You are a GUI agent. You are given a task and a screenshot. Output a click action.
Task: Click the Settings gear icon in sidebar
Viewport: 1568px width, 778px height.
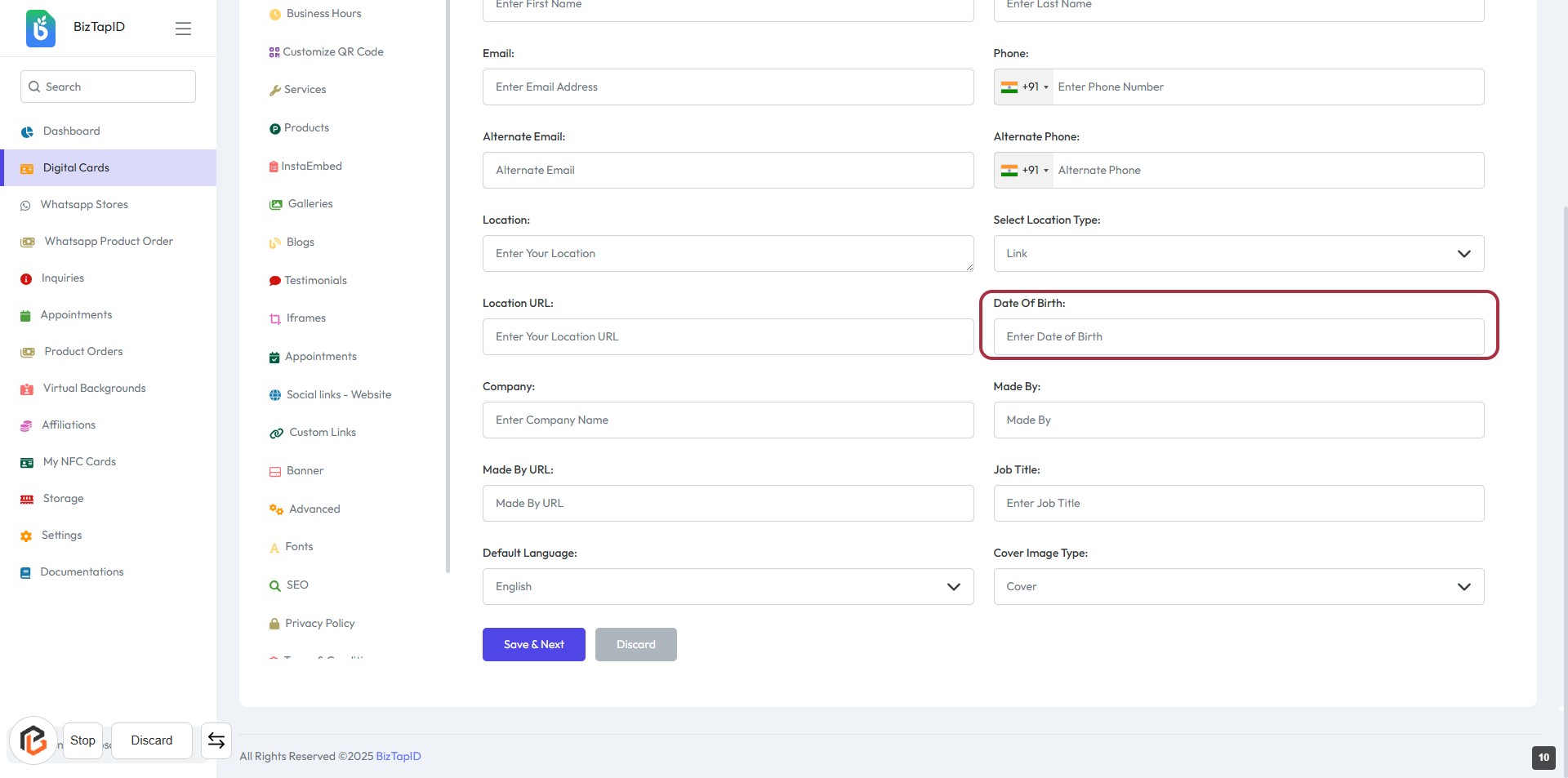26,536
